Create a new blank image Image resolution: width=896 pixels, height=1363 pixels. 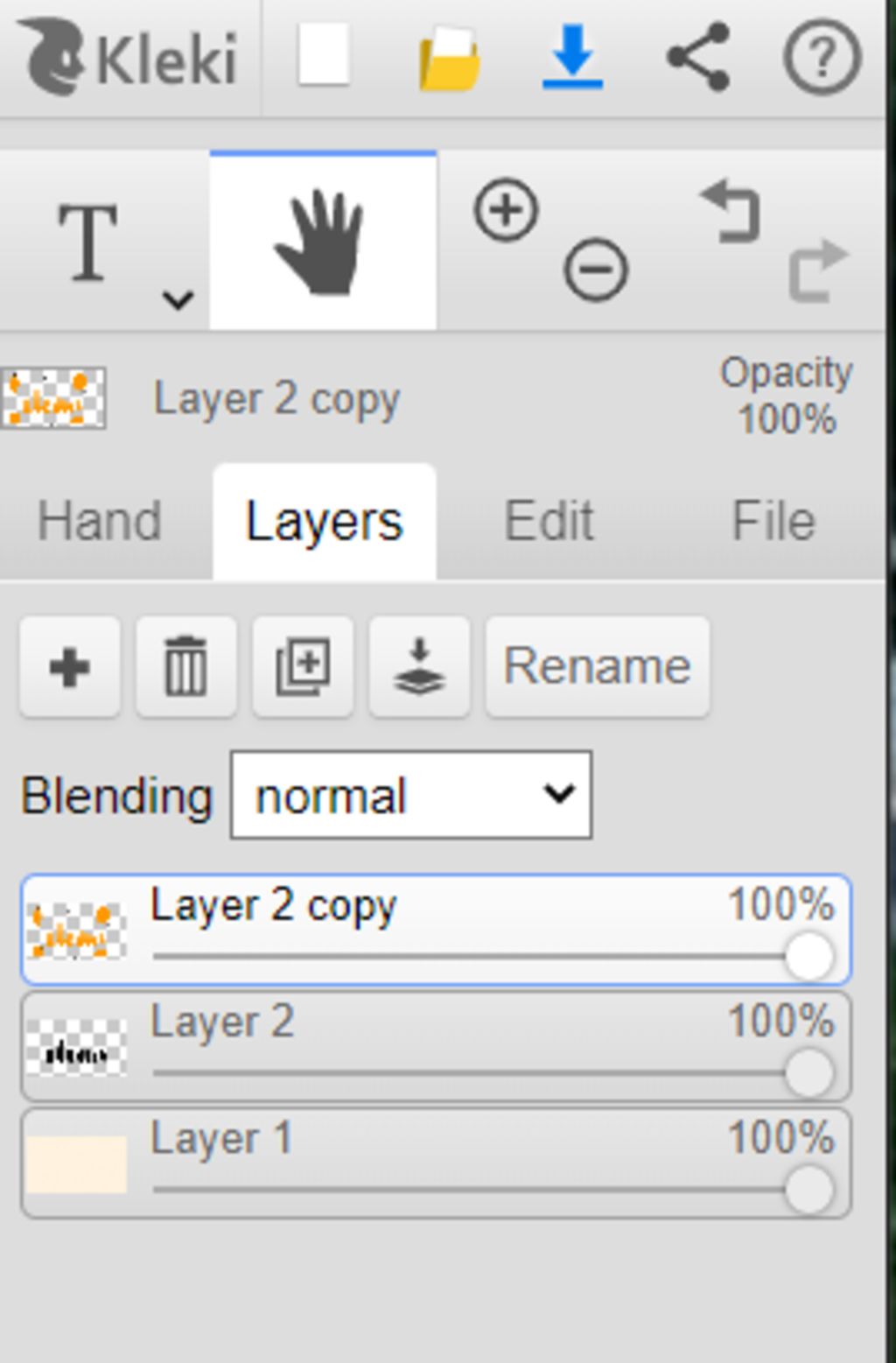click(x=325, y=56)
